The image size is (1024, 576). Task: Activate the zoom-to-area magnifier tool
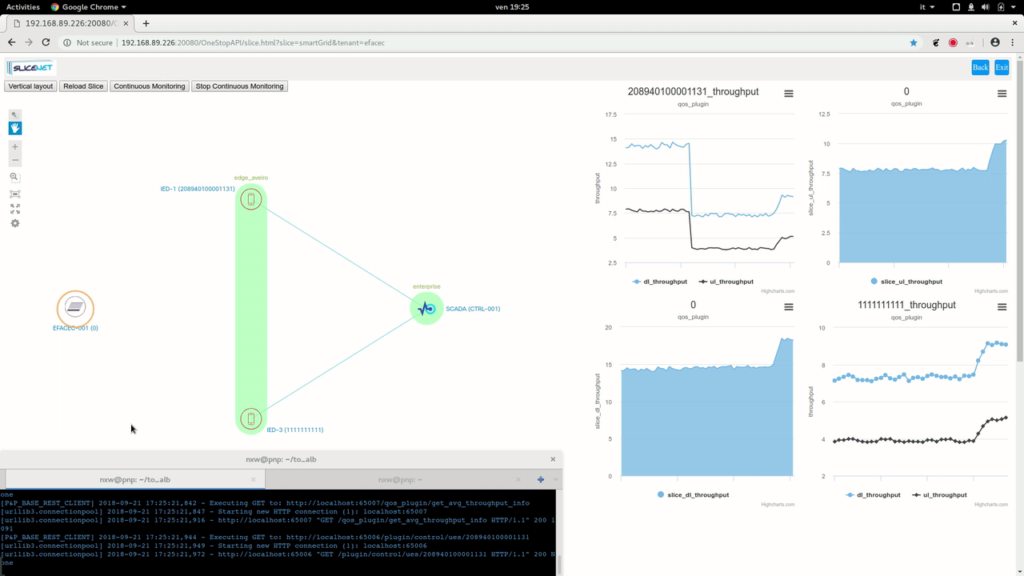point(15,177)
